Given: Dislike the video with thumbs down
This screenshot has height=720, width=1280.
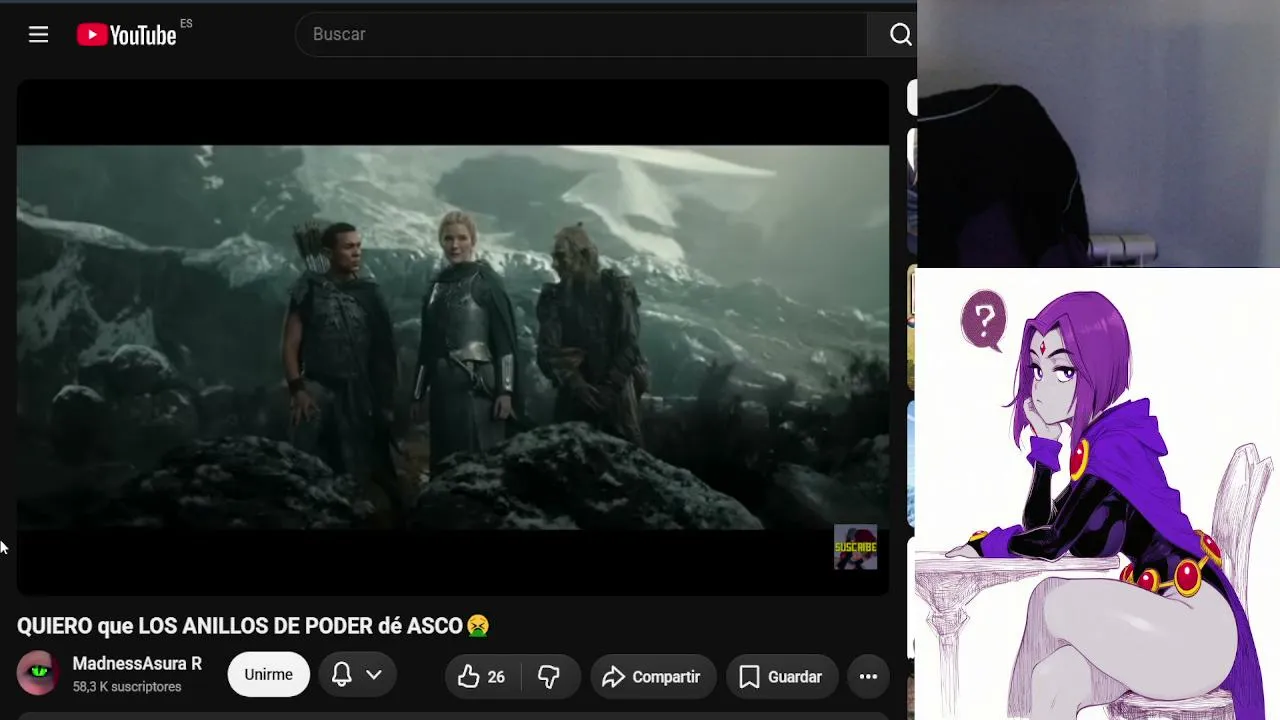Looking at the screenshot, I should click(x=549, y=677).
